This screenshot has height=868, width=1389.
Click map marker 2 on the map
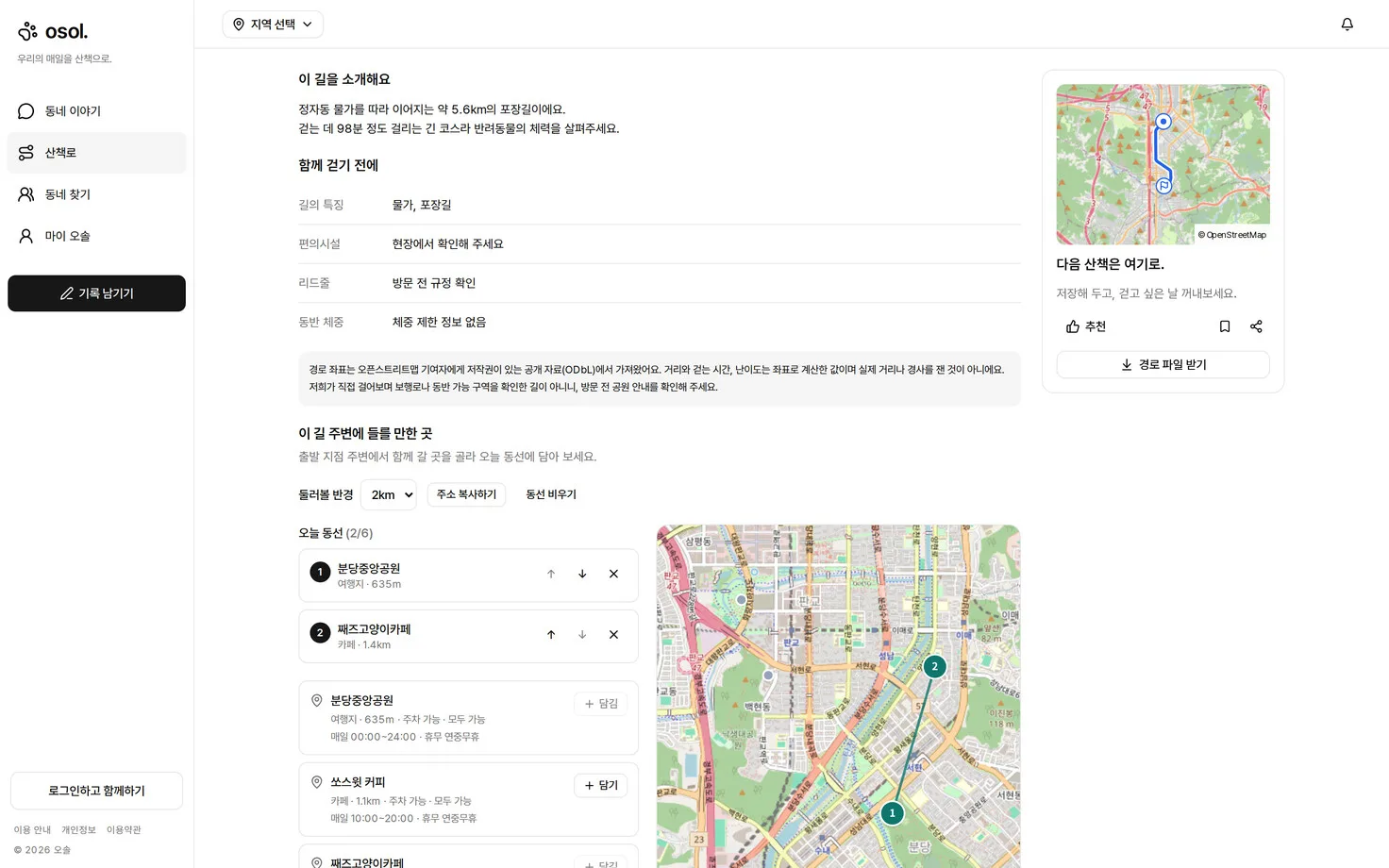(934, 666)
